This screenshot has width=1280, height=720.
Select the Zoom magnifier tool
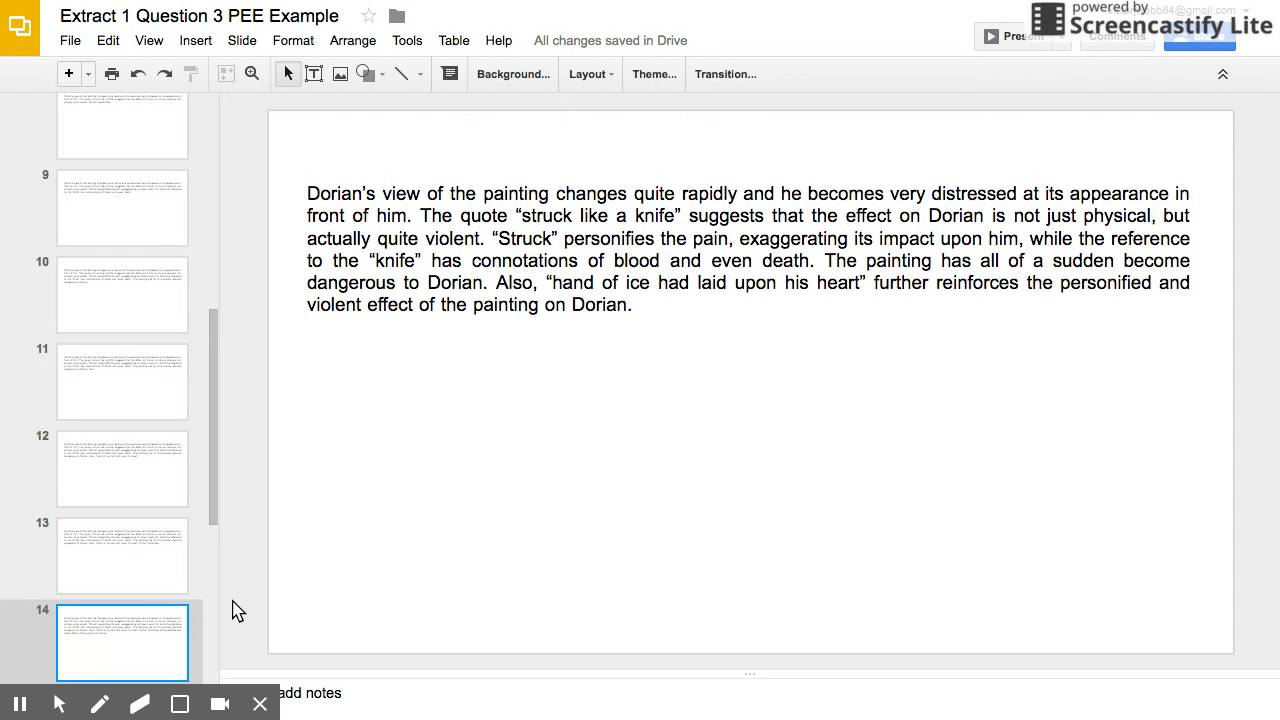pos(252,74)
